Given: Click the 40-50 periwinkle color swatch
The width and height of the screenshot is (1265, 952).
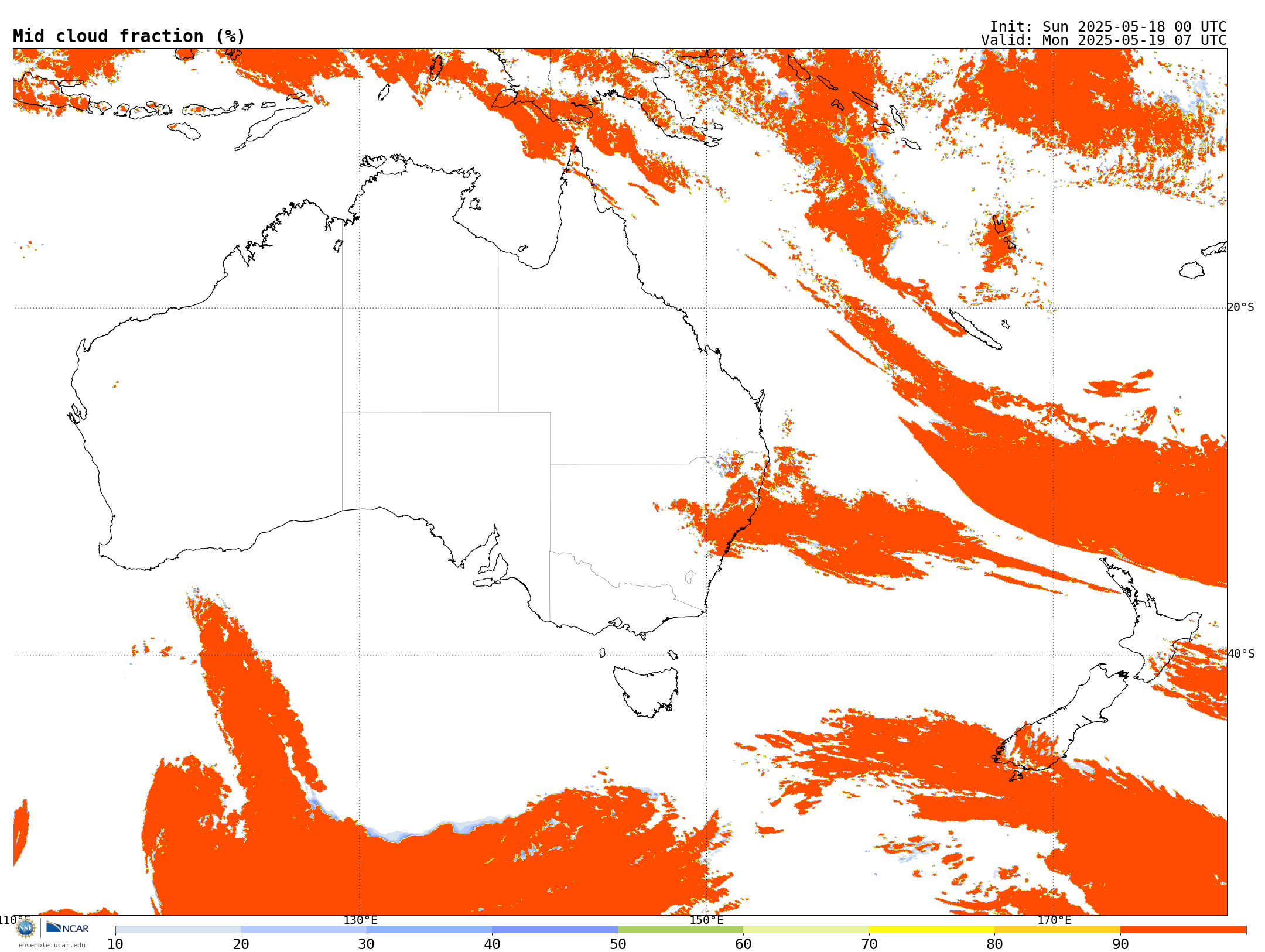Looking at the screenshot, I should (x=555, y=930).
